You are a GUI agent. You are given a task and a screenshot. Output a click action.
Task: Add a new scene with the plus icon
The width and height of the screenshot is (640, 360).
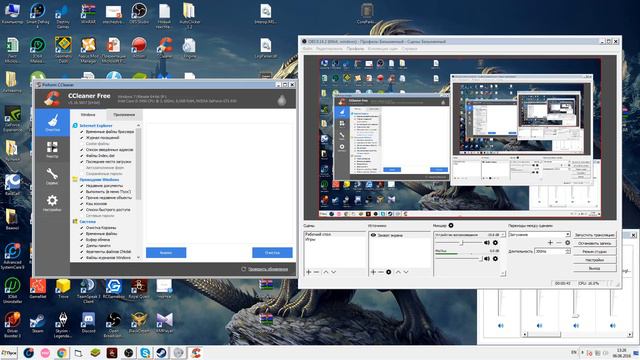pyautogui.click(x=309, y=272)
